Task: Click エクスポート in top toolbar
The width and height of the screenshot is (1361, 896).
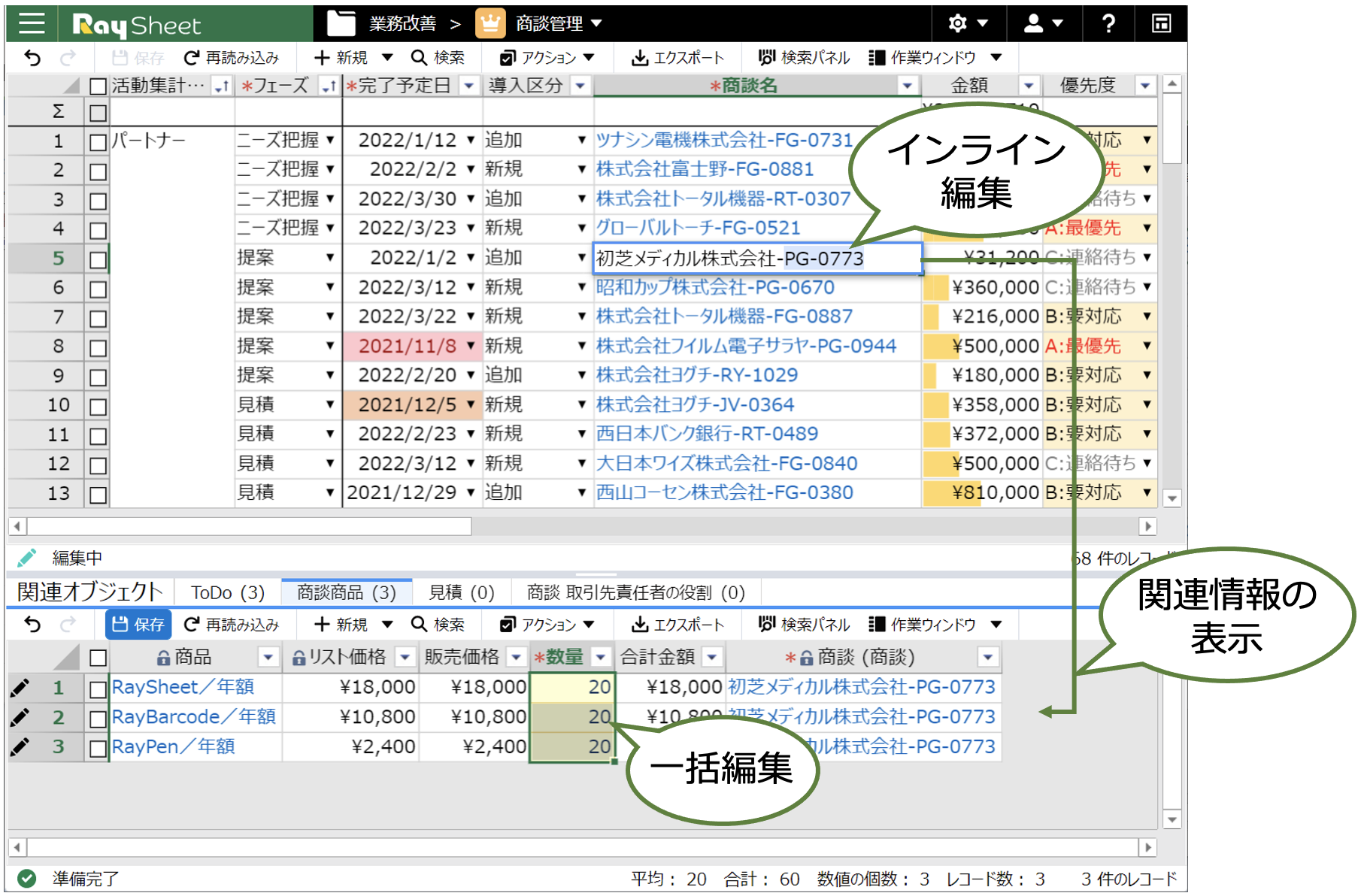Action: click(x=677, y=58)
